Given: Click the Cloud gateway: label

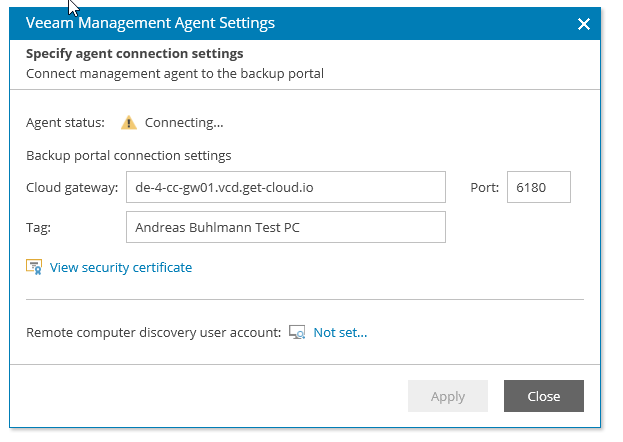Looking at the screenshot, I should pos(72,188).
